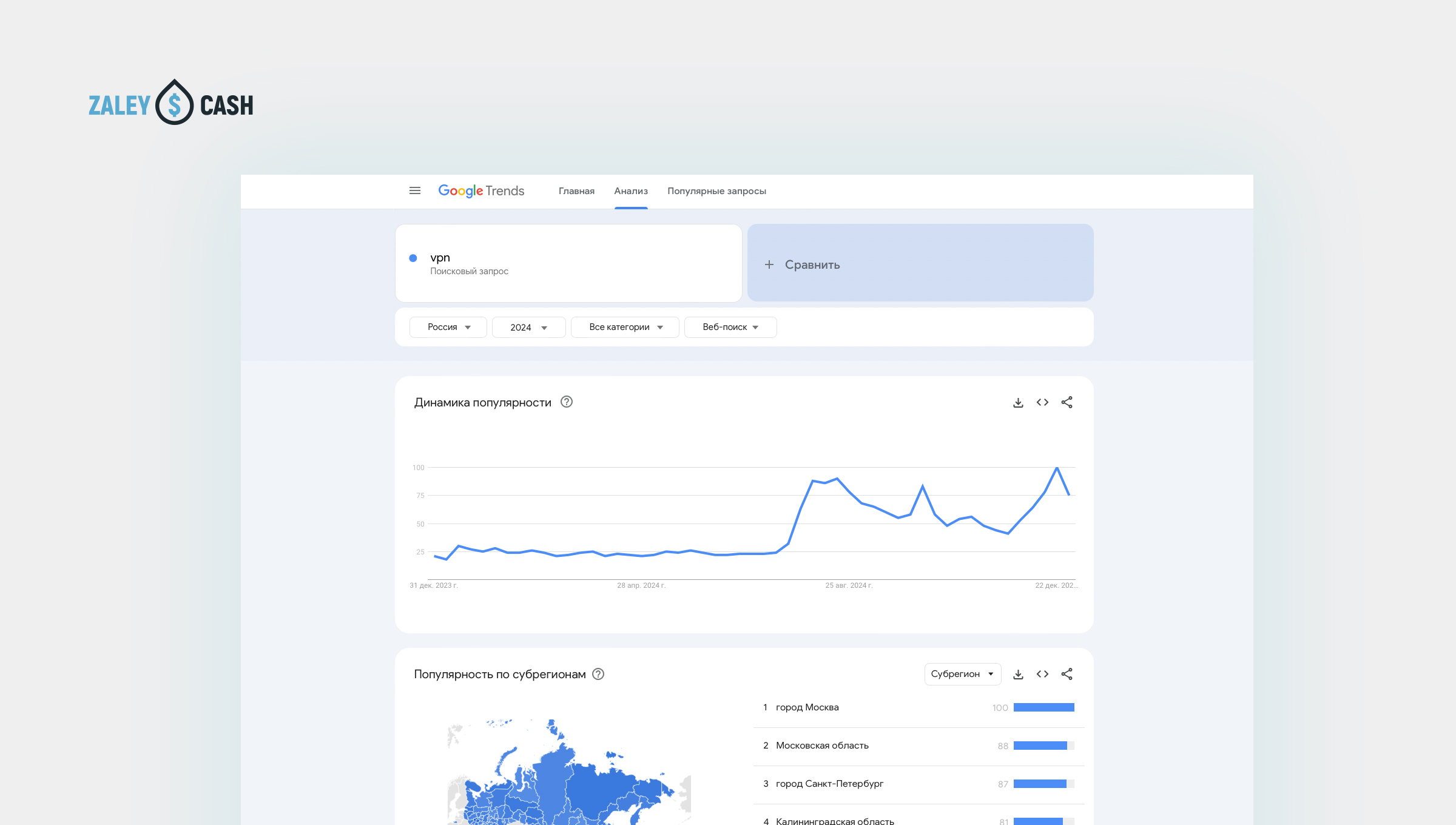Click the Russia subregion map
1456x825 pixels.
pos(569,772)
